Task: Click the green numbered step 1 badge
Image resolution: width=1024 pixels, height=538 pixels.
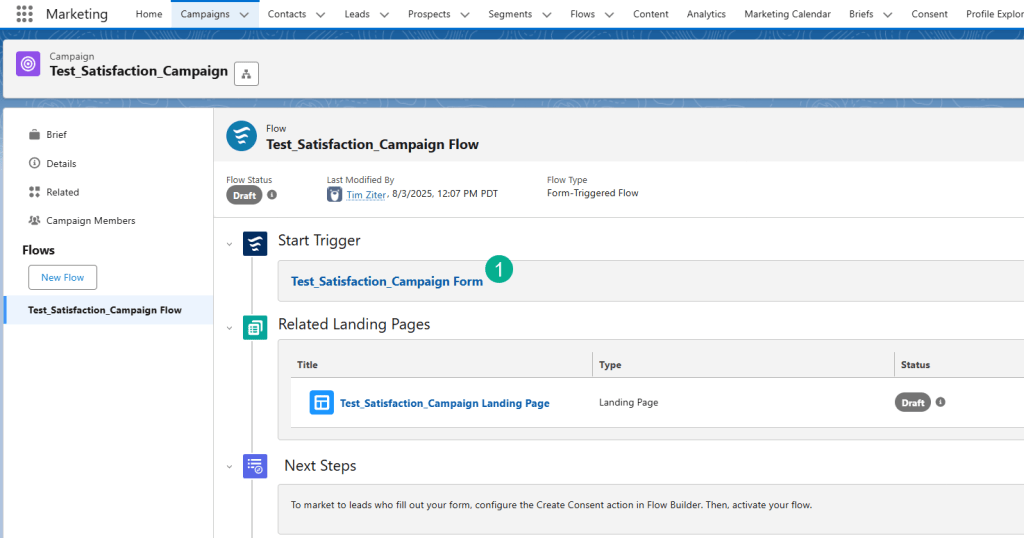Action: point(499,269)
